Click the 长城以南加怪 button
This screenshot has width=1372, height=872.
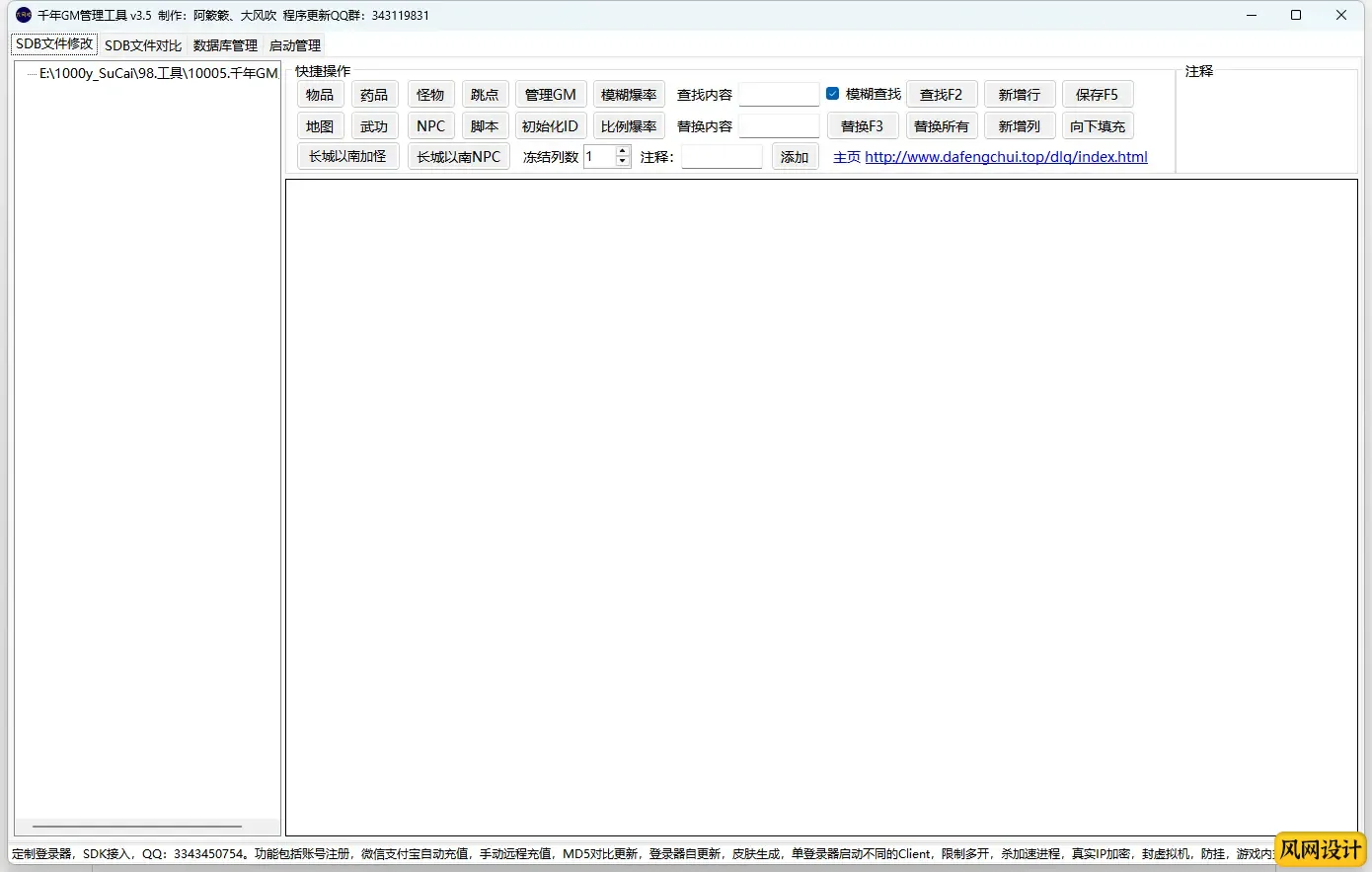[347, 157]
